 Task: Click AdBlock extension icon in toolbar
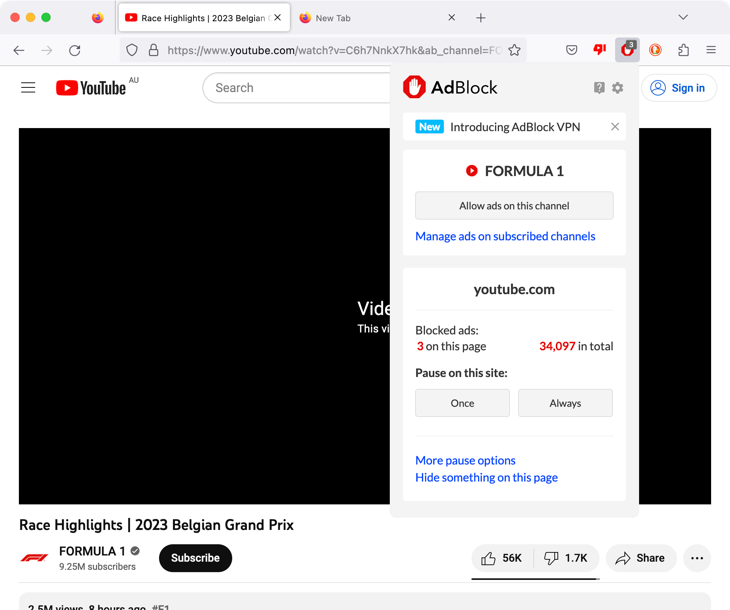[x=627, y=50]
